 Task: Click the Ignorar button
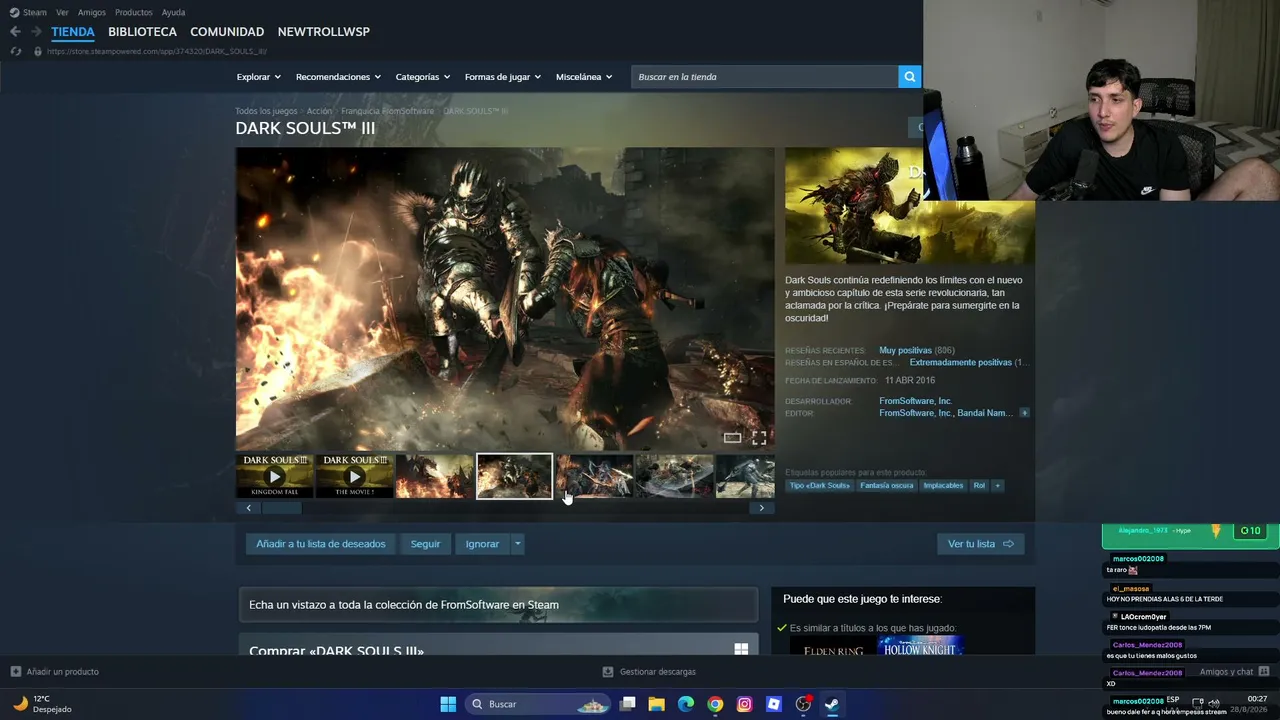pyautogui.click(x=482, y=544)
